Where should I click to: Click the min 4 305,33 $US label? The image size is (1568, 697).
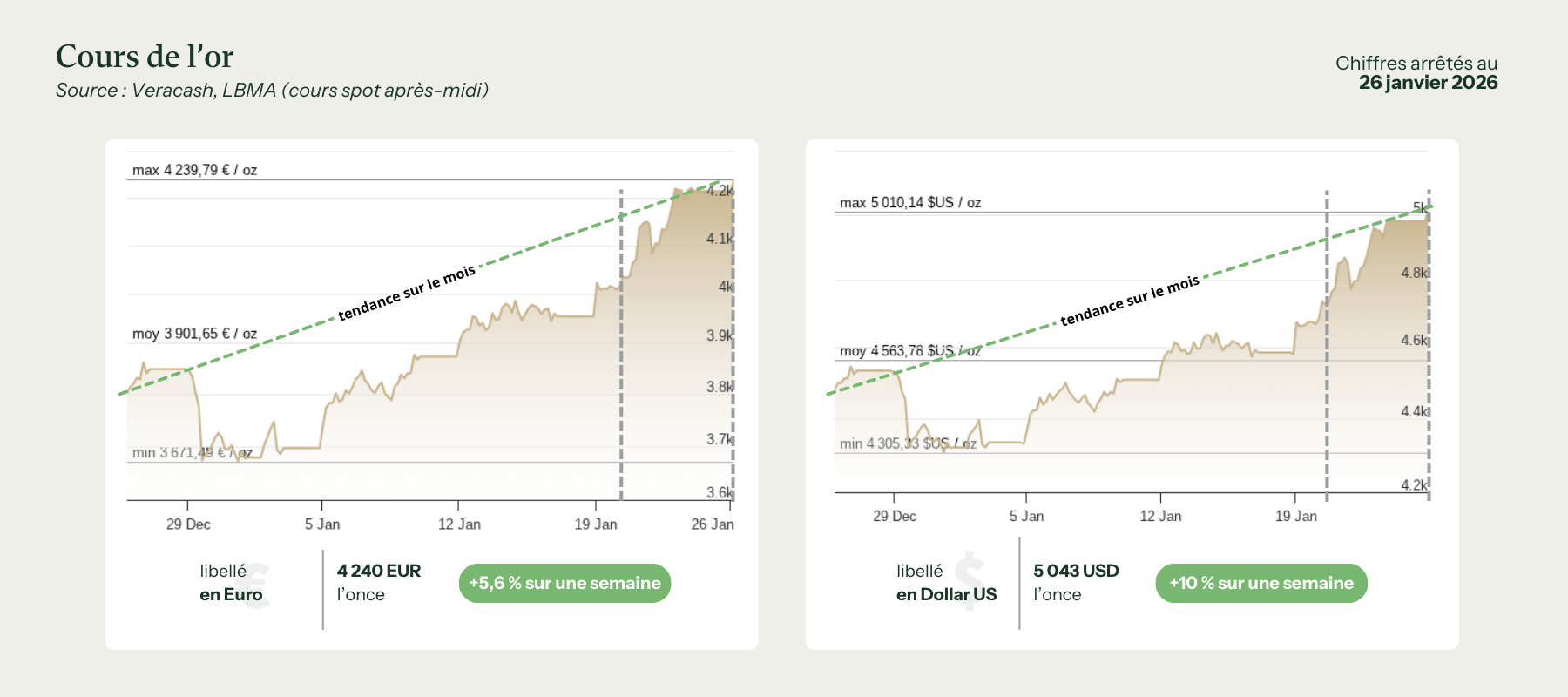tap(908, 443)
